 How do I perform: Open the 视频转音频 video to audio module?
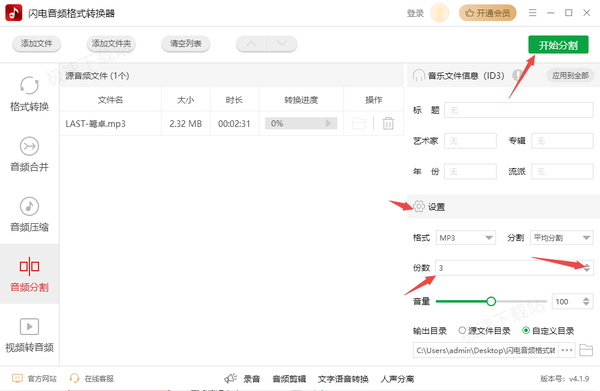29,335
